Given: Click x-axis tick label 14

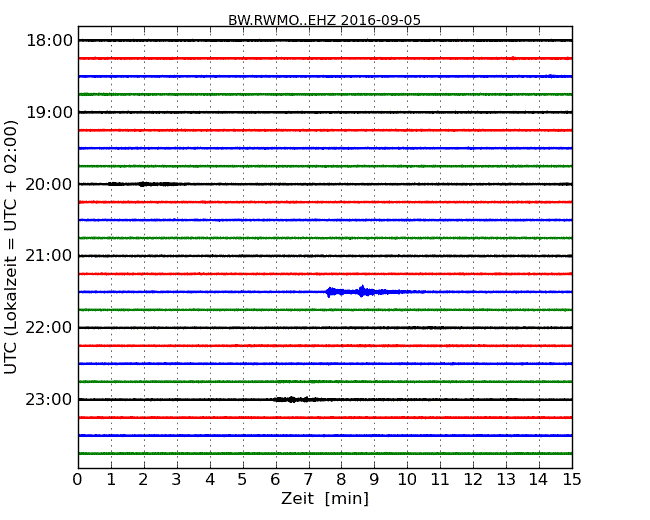Looking at the screenshot, I should tap(539, 479).
